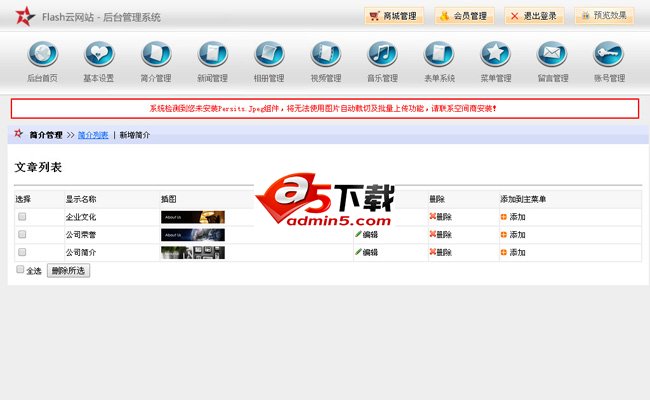
Task: Click the 插图 column header
Action: tap(169, 199)
